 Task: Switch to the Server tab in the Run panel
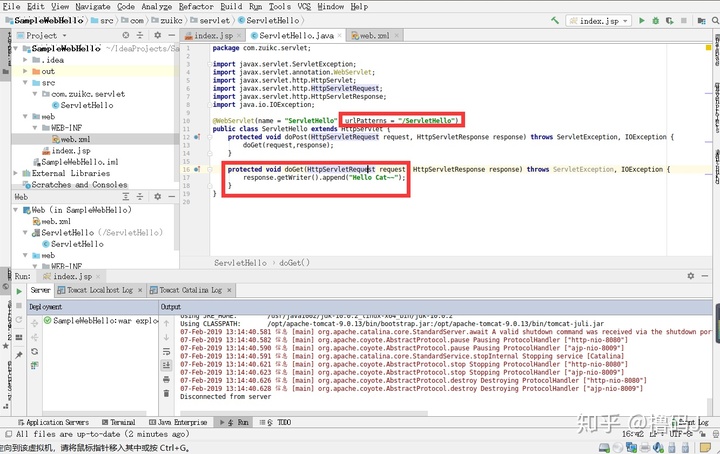[x=40, y=290]
